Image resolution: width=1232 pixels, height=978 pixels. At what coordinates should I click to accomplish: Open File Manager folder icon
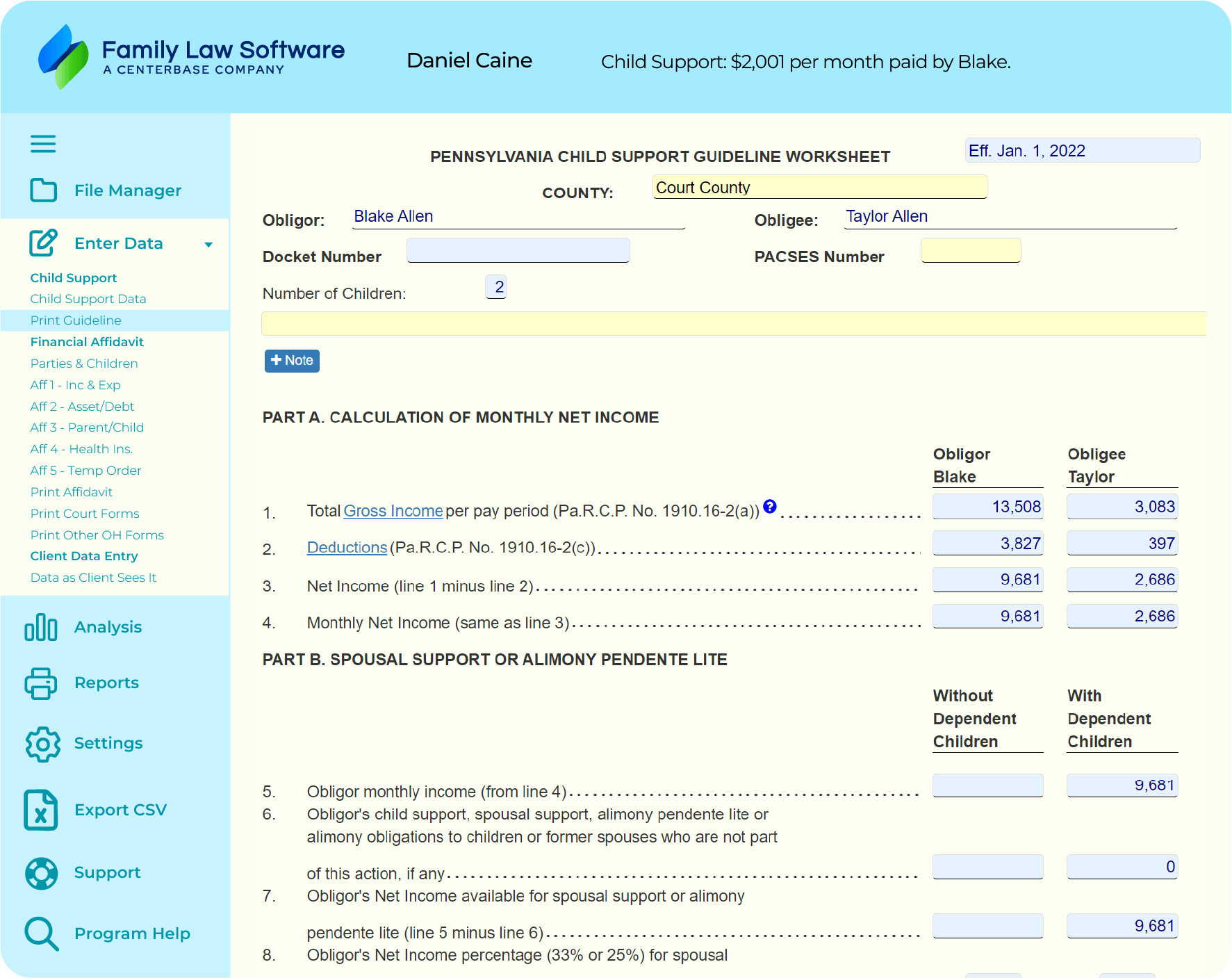(43, 190)
